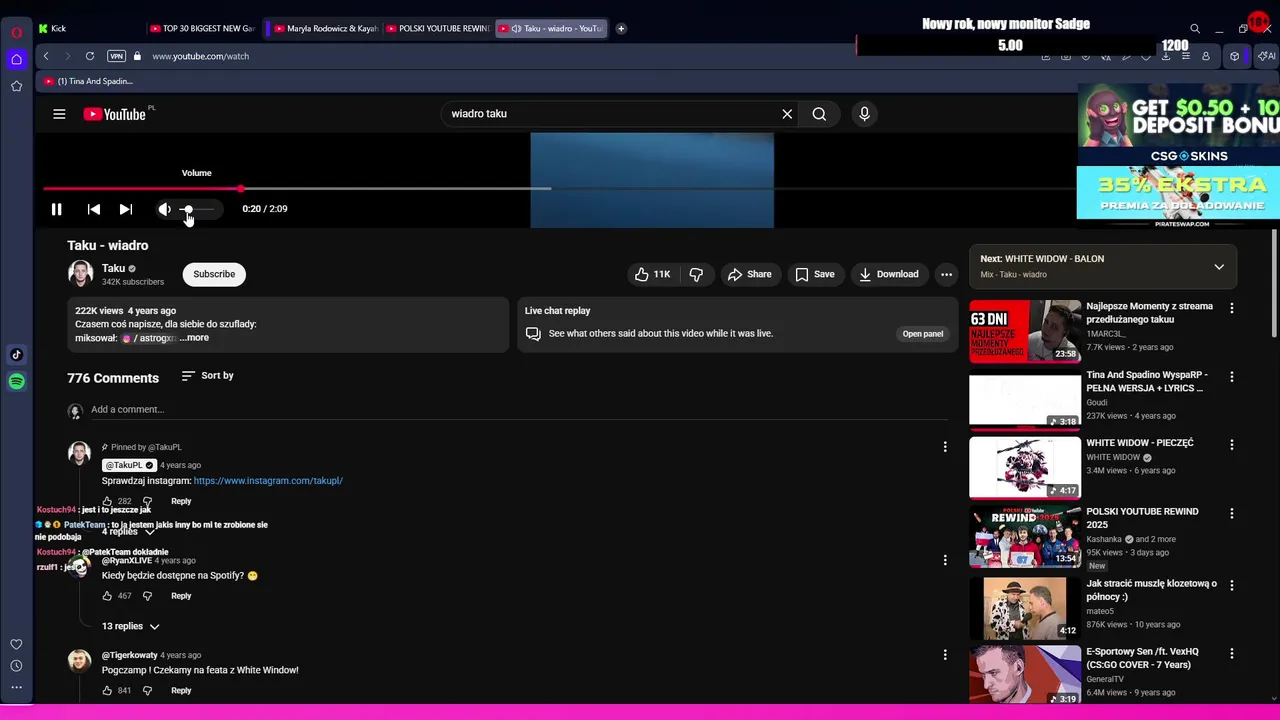Open options for E-Sportowy Sen video
The height and width of the screenshot is (720, 1280).
pos(1231,653)
